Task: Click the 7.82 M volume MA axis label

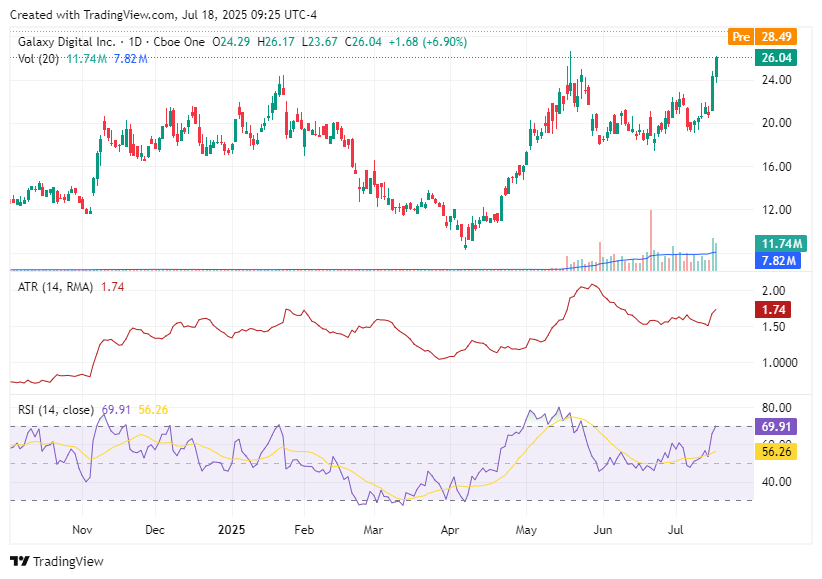Action: [x=778, y=261]
